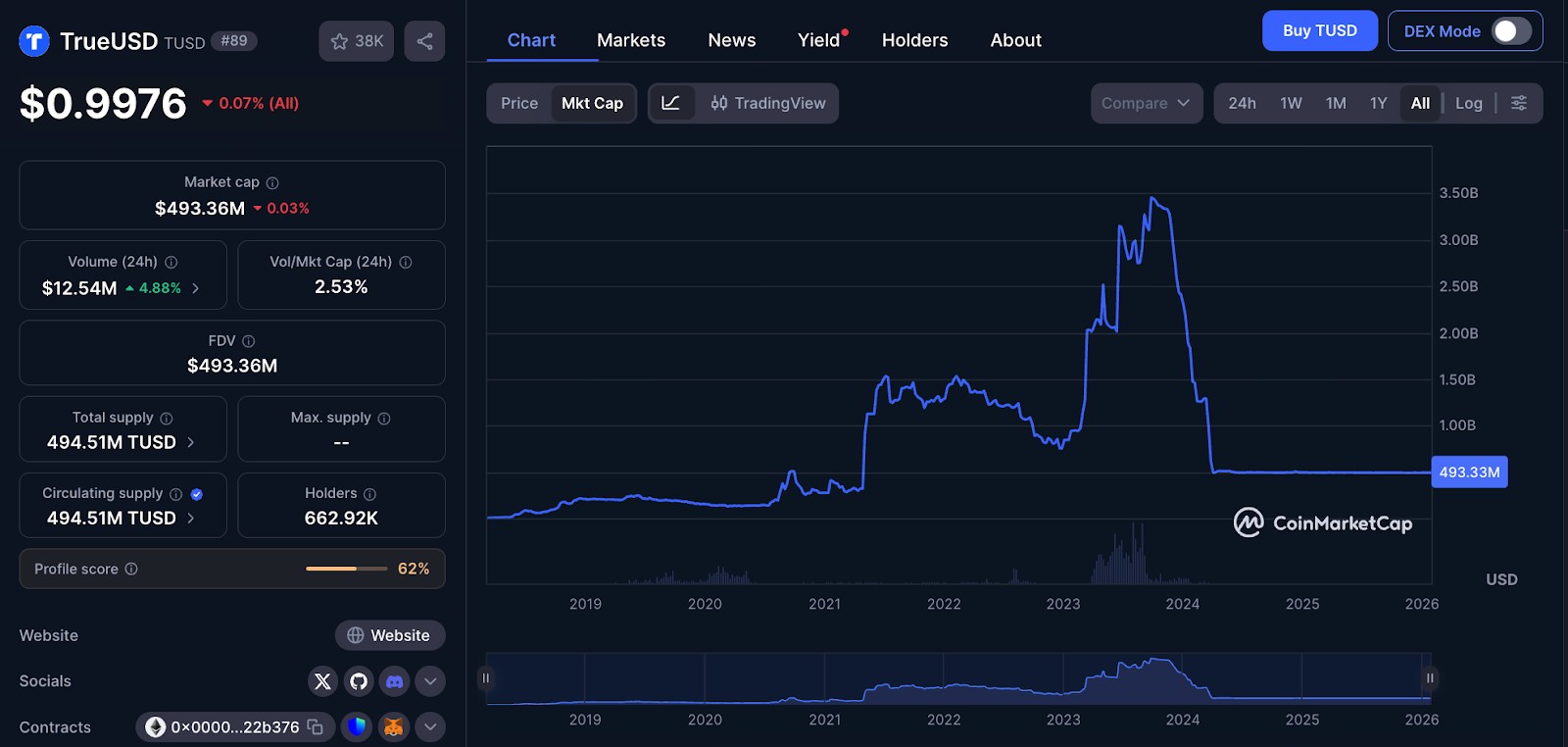Open the Chart tab

(531, 40)
